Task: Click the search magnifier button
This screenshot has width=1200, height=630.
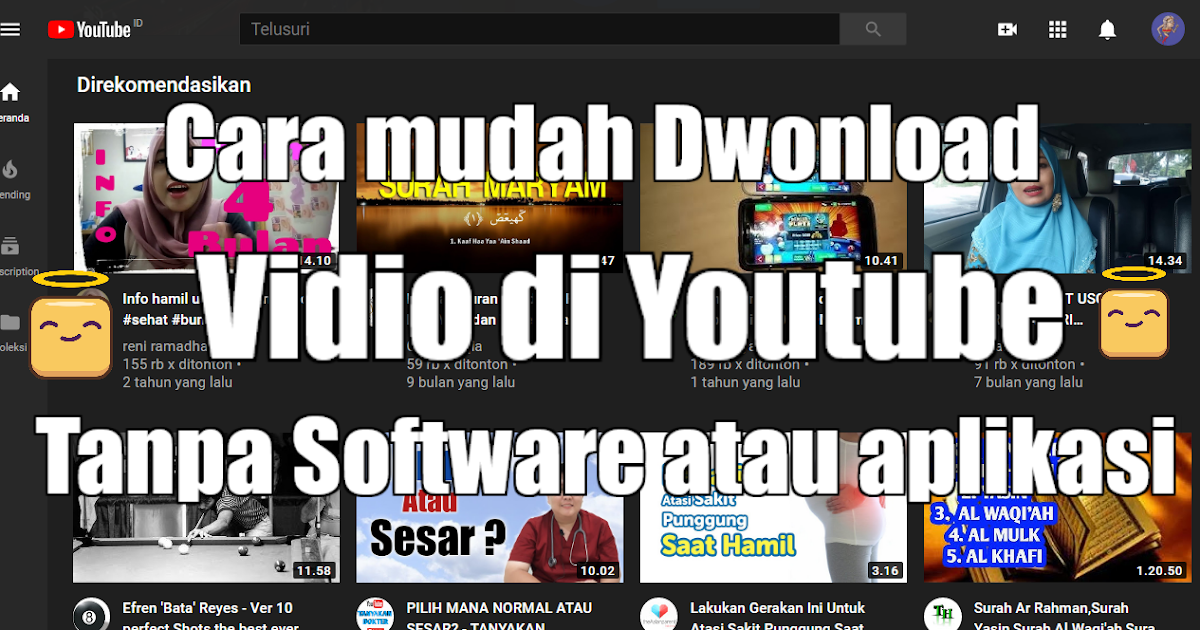Action: point(872,29)
